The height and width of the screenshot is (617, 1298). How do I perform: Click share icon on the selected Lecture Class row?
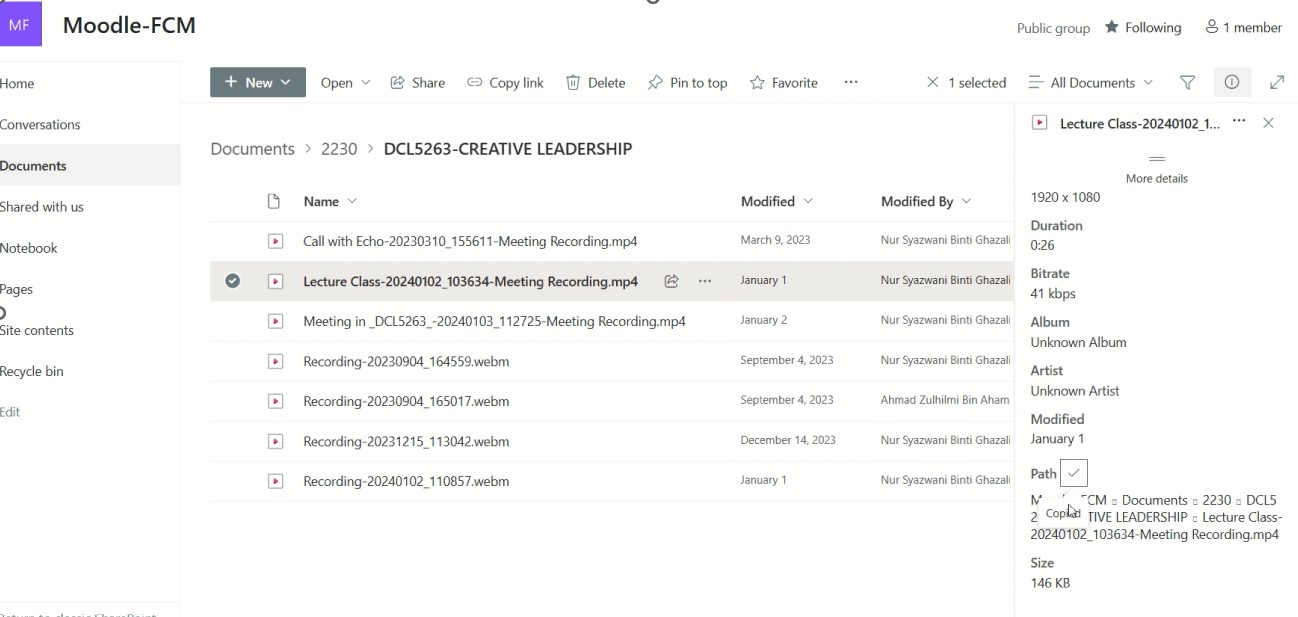point(672,282)
